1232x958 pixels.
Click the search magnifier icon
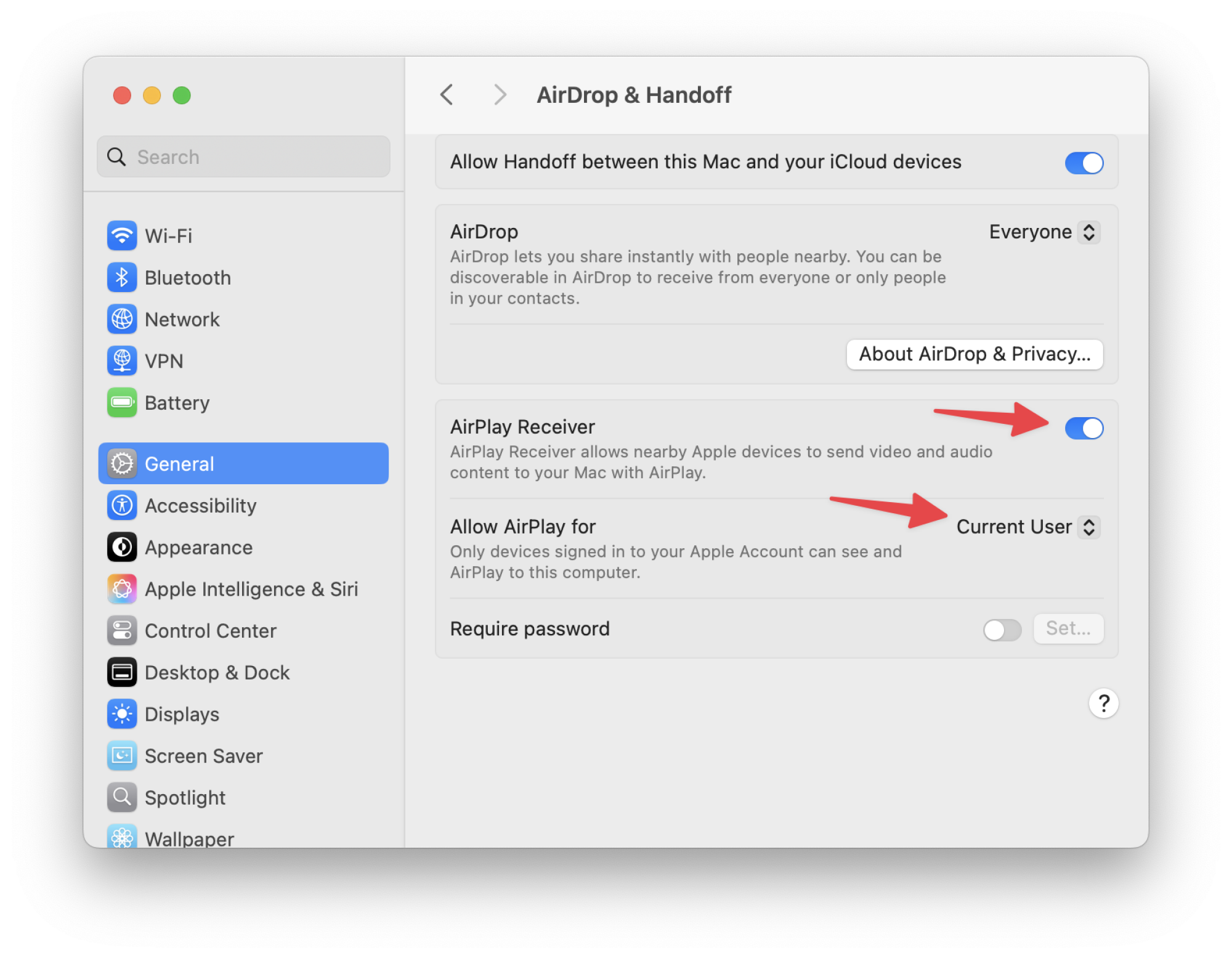pyautogui.click(x=116, y=157)
